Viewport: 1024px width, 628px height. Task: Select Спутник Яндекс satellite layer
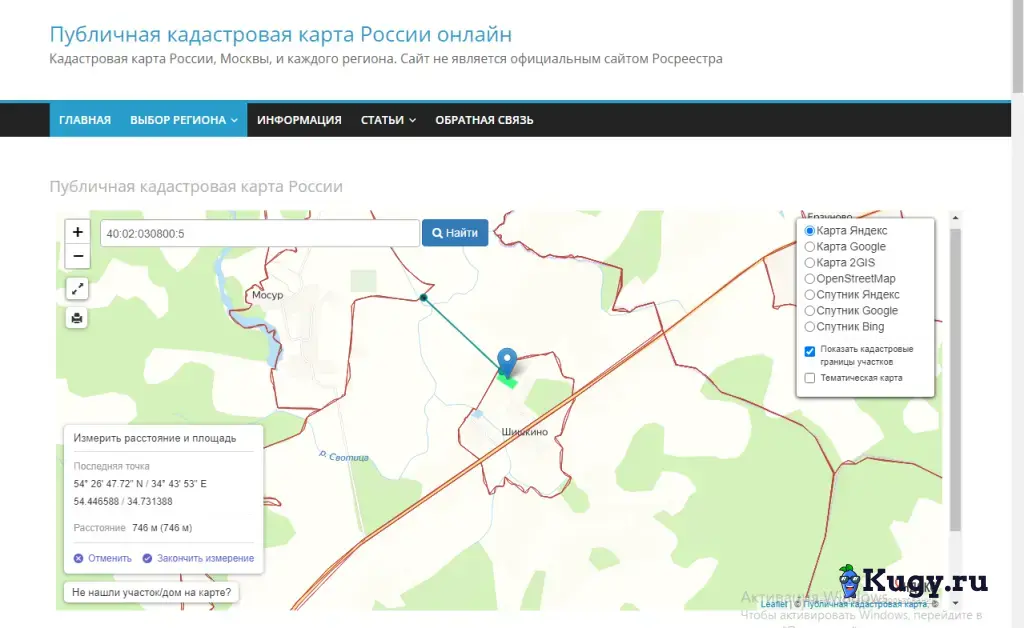(810, 294)
